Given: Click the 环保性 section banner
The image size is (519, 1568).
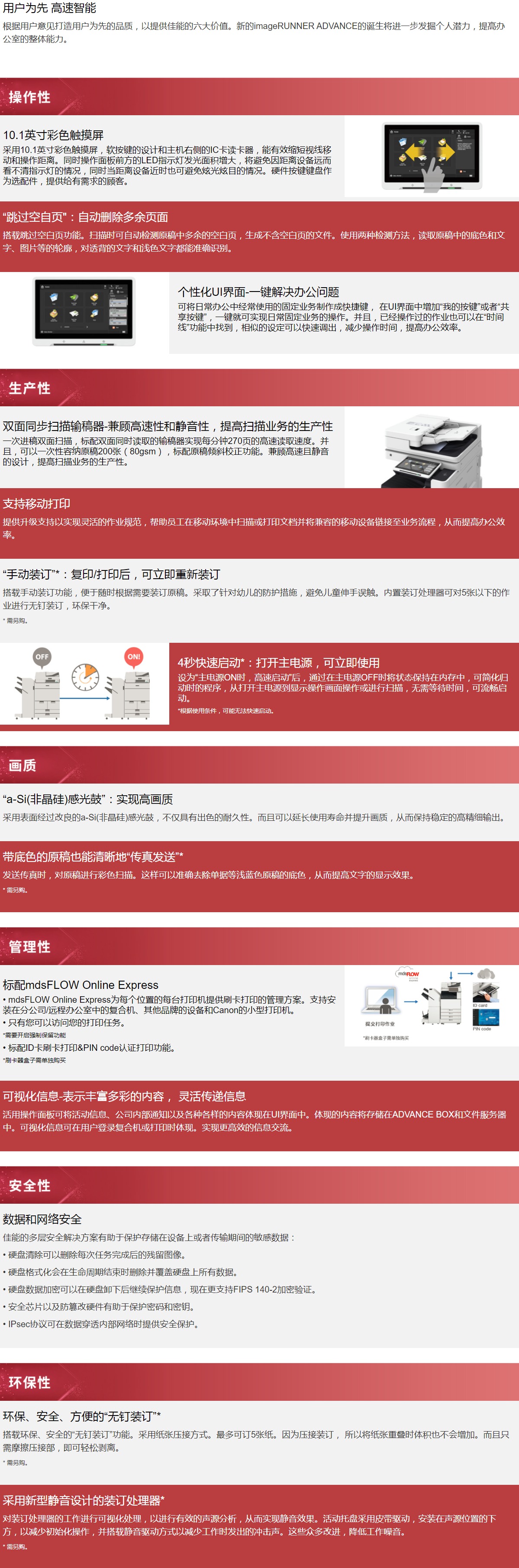Looking at the screenshot, I should tap(259, 1382).
